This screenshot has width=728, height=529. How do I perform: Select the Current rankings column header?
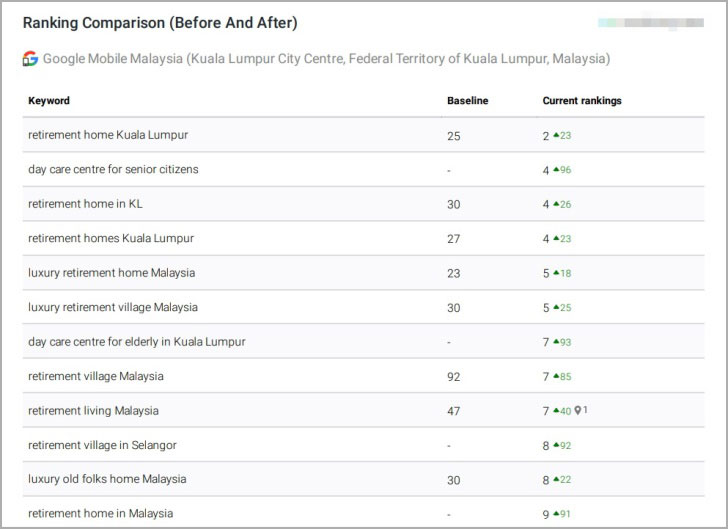tap(582, 101)
